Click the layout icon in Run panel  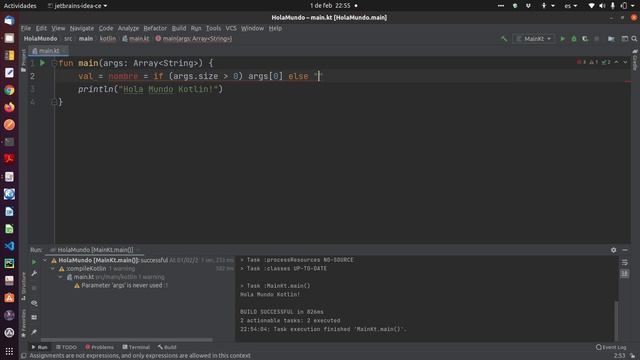(x=34, y=317)
